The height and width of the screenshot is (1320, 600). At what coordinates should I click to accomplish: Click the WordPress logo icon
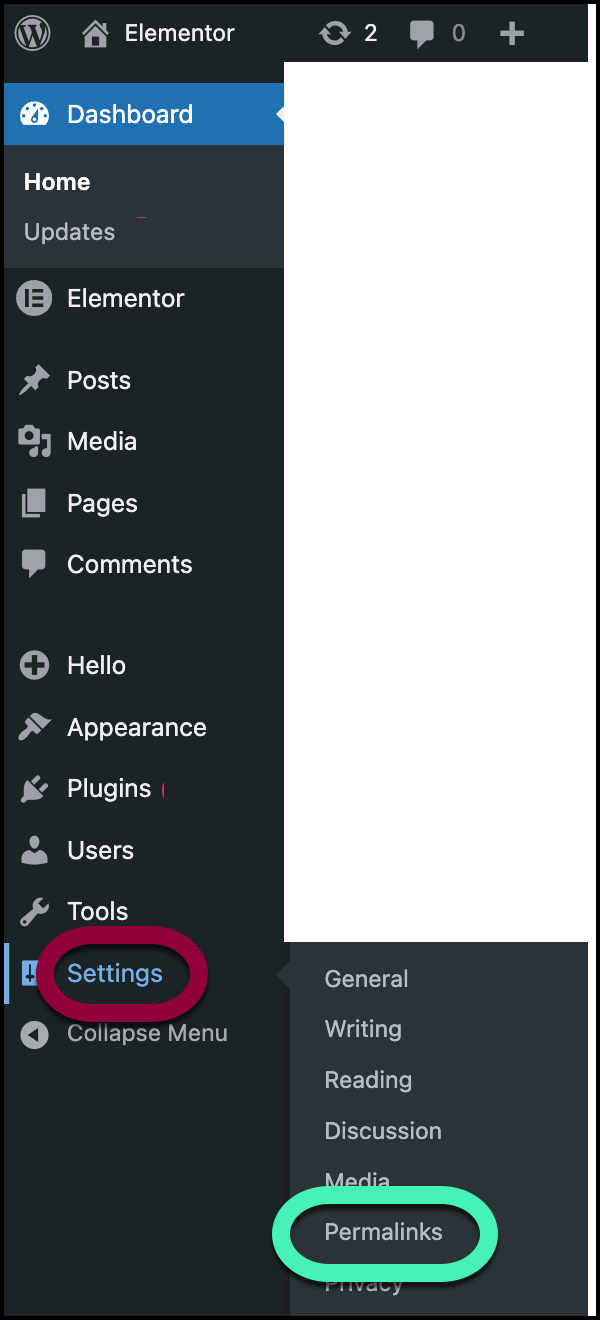(x=32, y=34)
